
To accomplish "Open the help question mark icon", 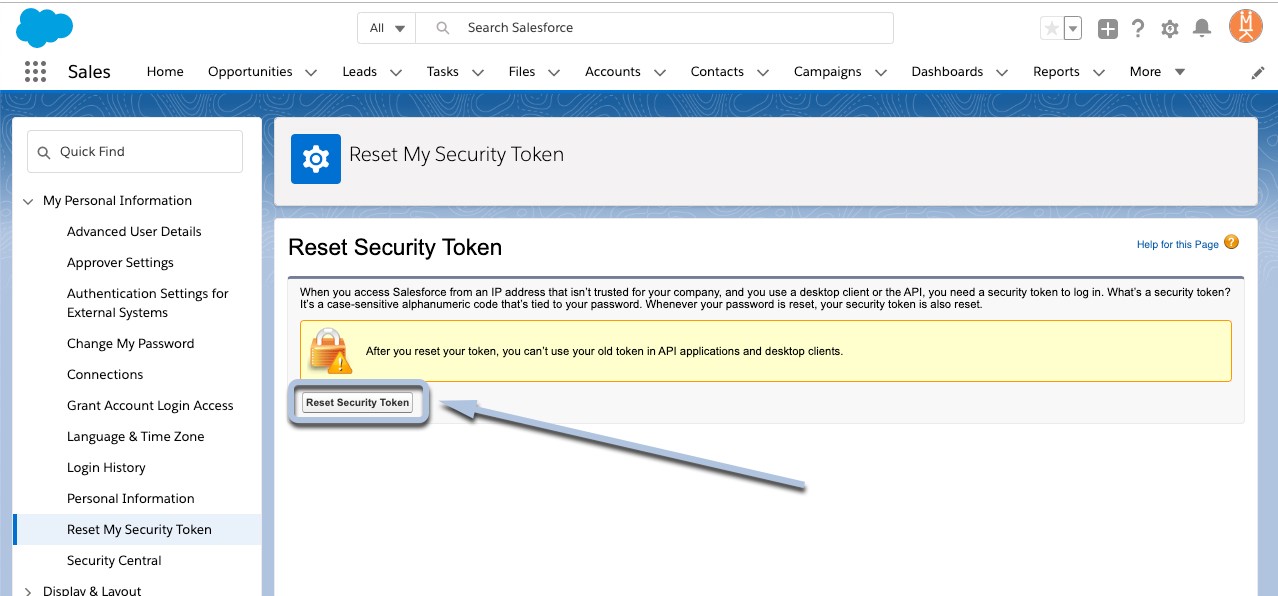I will click(x=1138, y=29).
